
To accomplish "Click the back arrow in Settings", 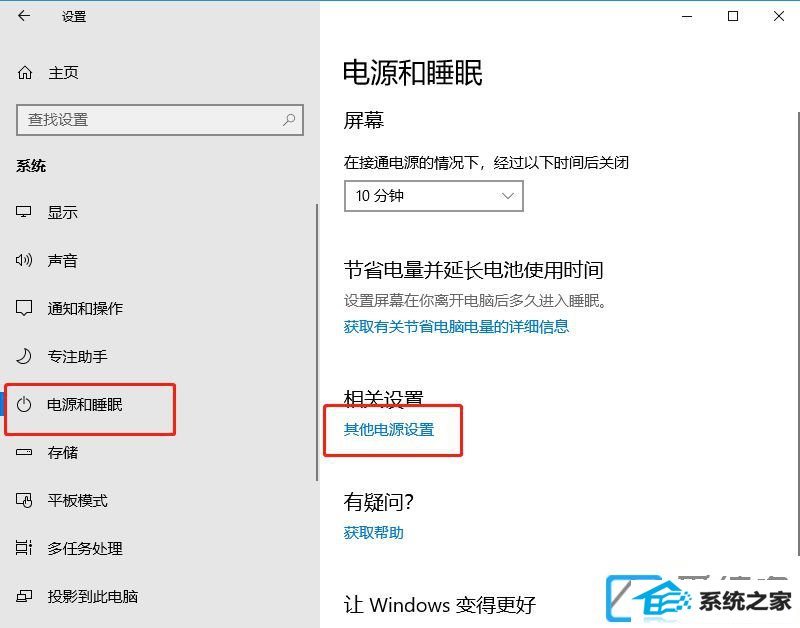I will click(23, 16).
